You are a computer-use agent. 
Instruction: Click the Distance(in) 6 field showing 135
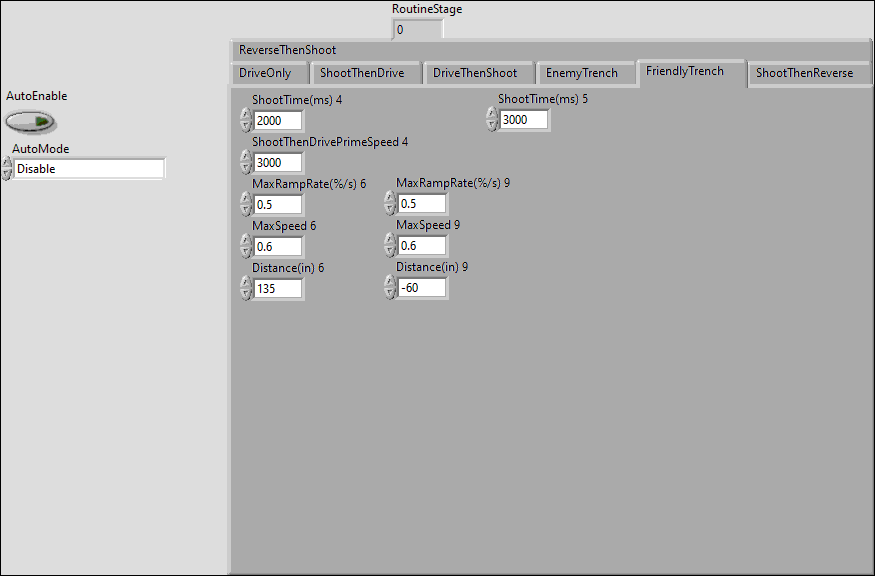[277, 288]
